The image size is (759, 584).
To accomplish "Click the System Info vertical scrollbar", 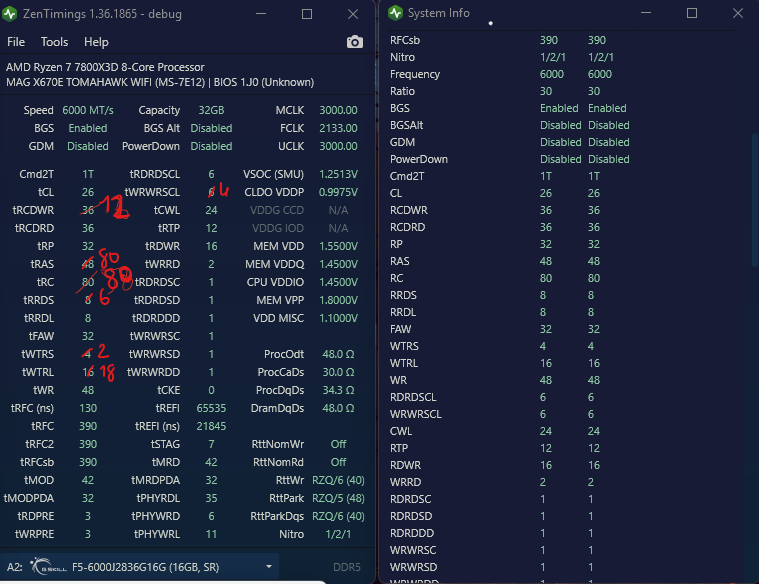I will click(755, 199).
